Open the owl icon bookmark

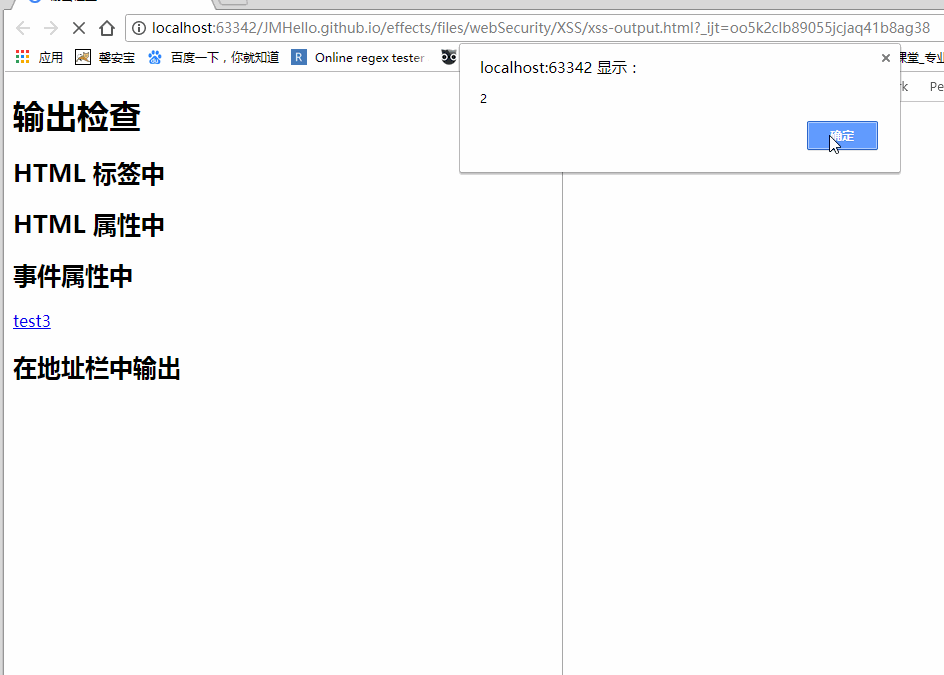click(x=449, y=58)
